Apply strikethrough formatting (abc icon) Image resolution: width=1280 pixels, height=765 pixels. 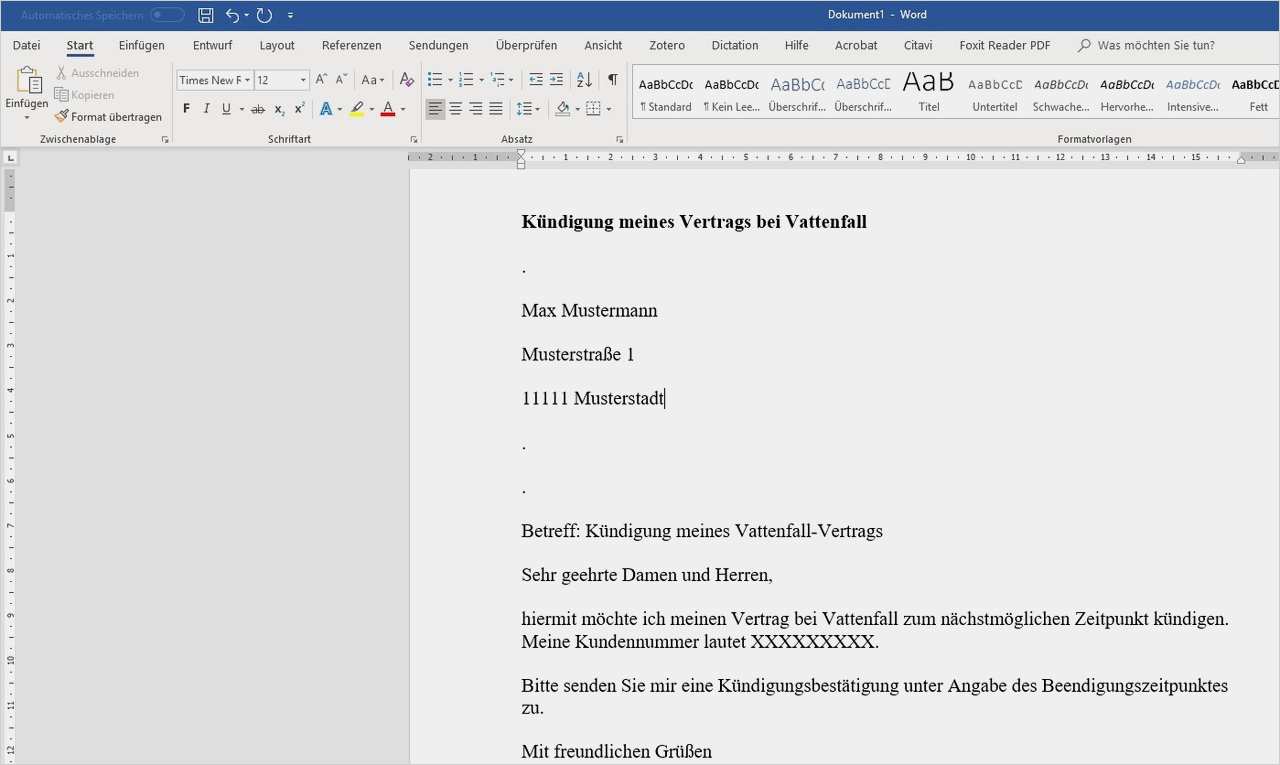[x=258, y=109]
